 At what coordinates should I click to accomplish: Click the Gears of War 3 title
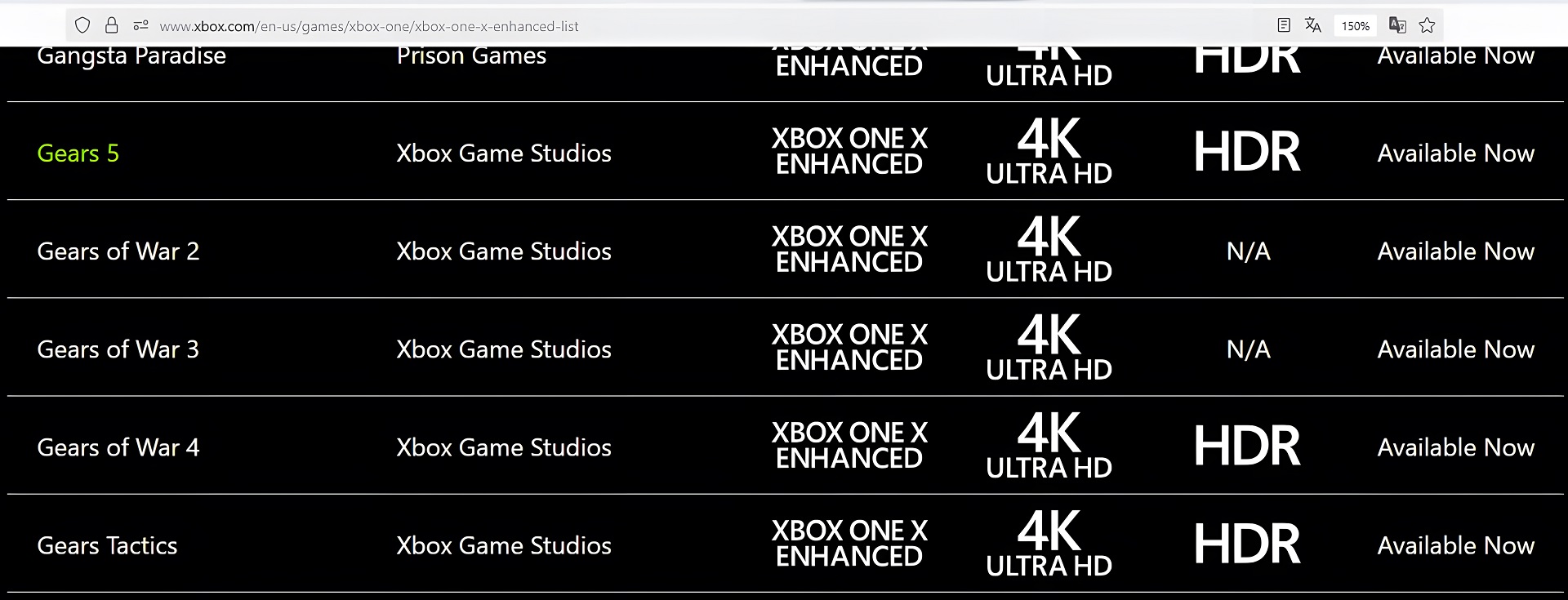(118, 349)
